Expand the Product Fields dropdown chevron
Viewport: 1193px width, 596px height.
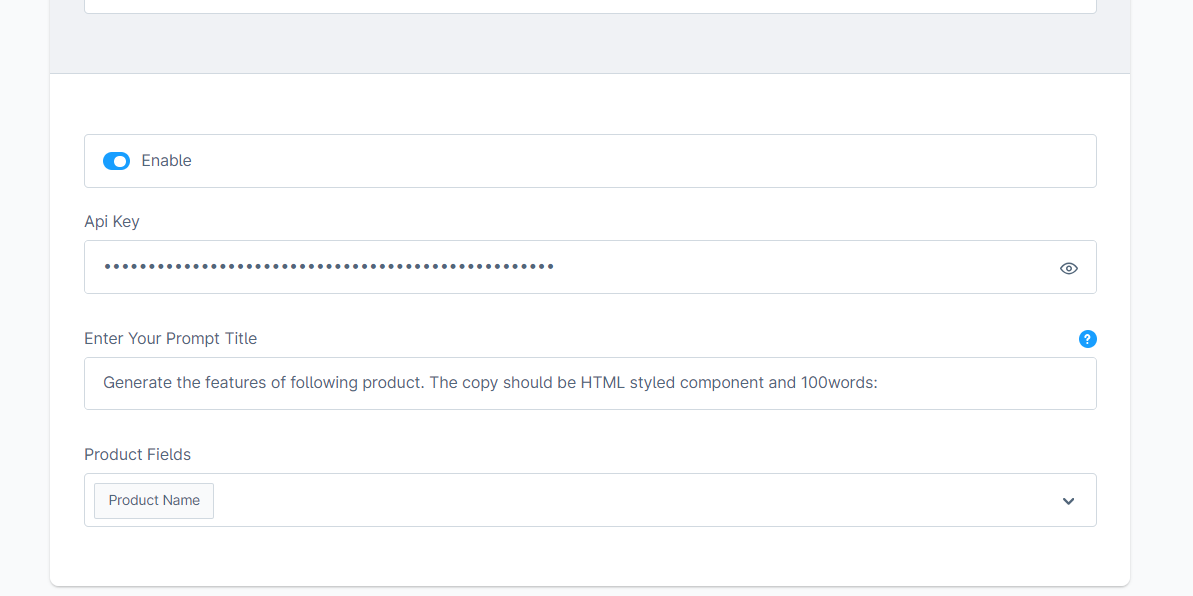(x=1068, y=501)
